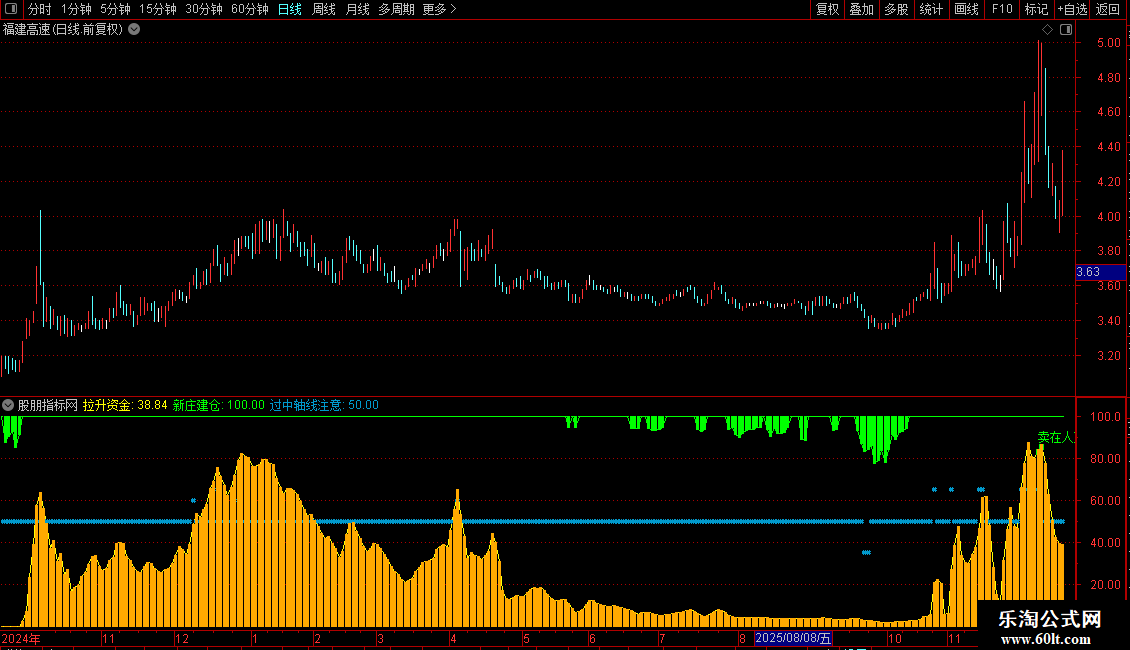Click the 复权 adjustment button
The width and height of the screenshot is (1130, 650).
pos(827,9)
